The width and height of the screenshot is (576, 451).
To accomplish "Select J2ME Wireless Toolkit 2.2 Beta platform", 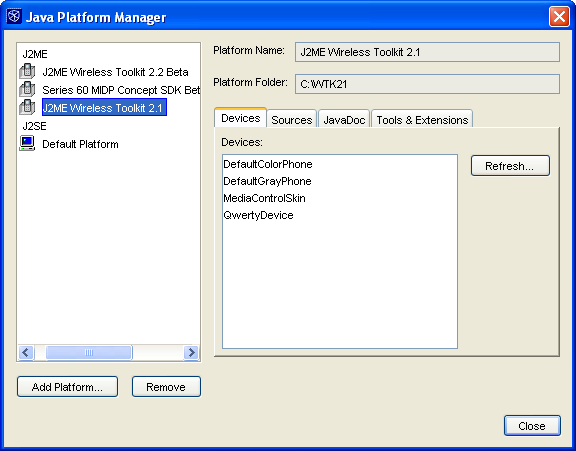I will [x=115, y=72].
